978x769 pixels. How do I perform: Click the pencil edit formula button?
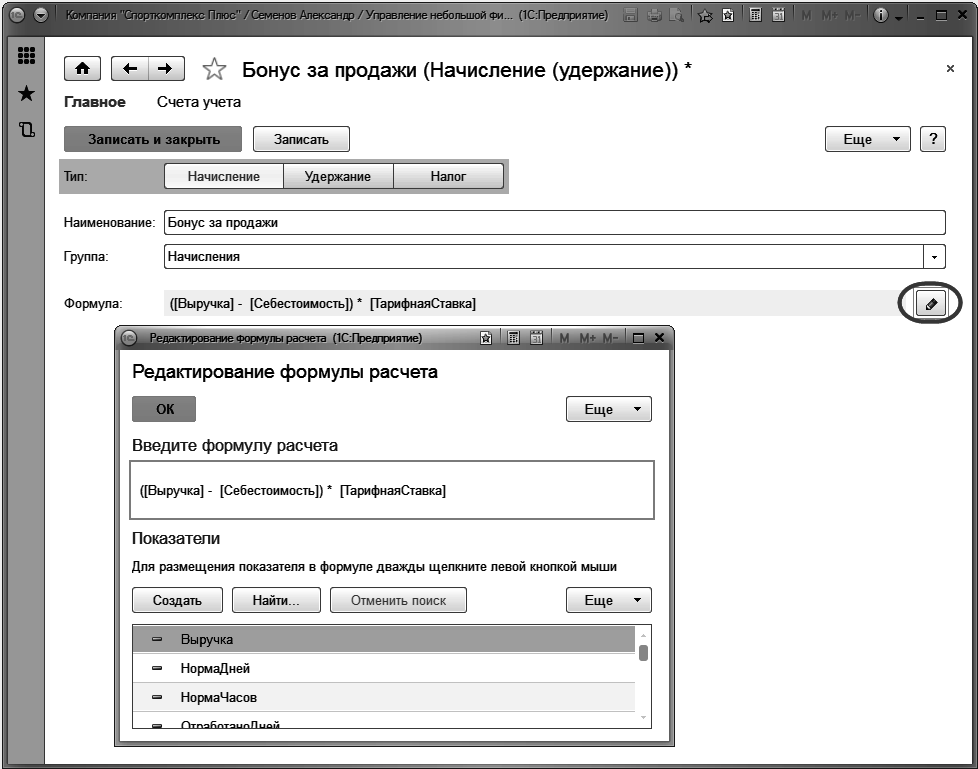tap(931, 304)
